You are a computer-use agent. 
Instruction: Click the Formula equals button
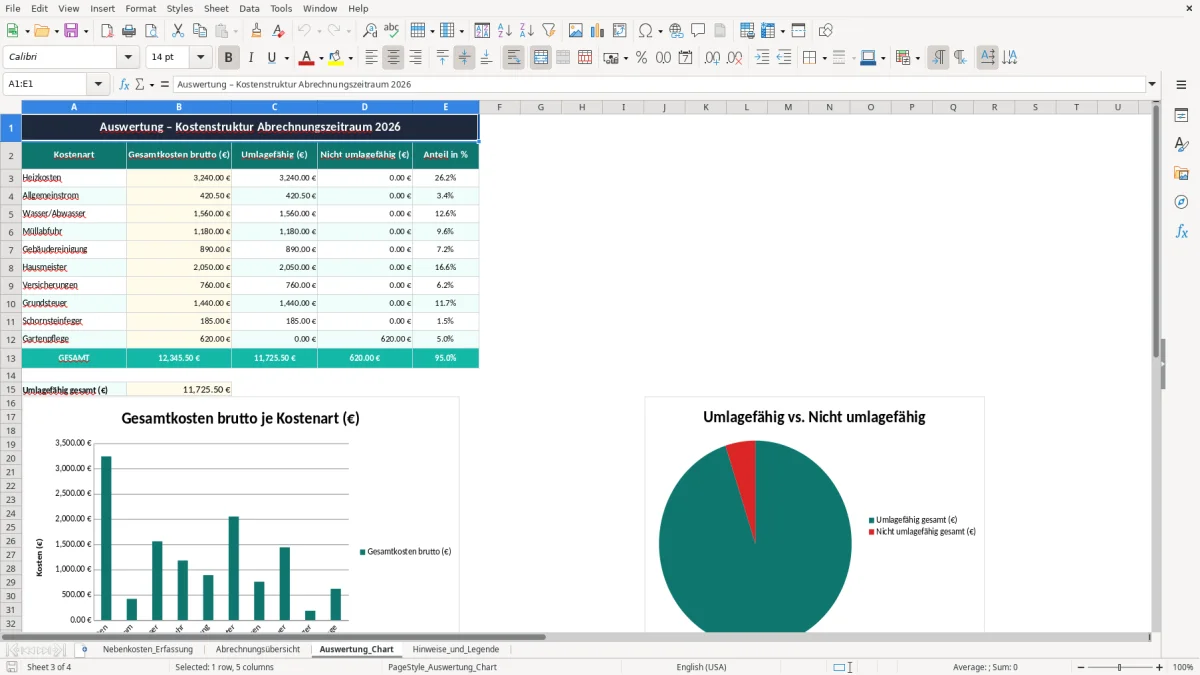point(165,85)
